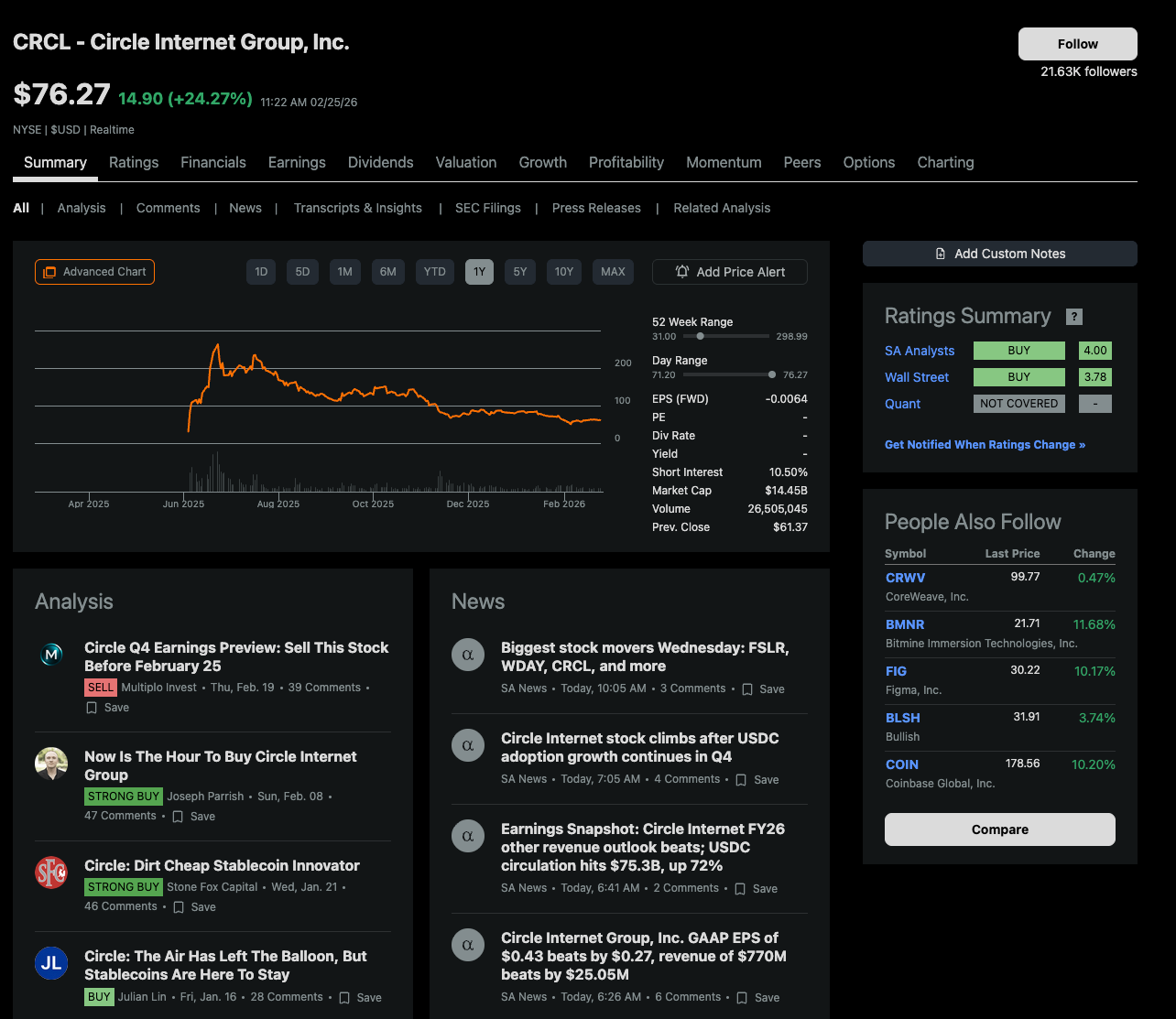
Task: Open the Wall Street rating link
Action: pyautogui.click(x=917, y=377)
